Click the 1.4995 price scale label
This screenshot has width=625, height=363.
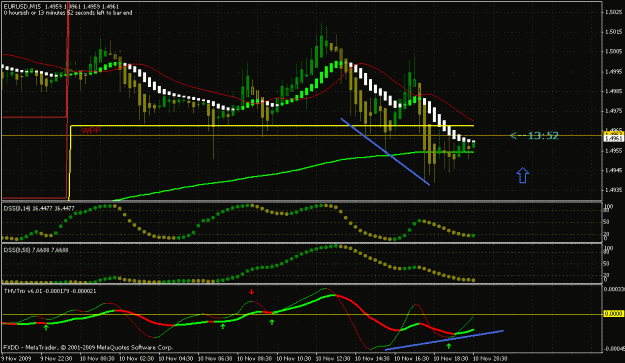tap(614, 72)
